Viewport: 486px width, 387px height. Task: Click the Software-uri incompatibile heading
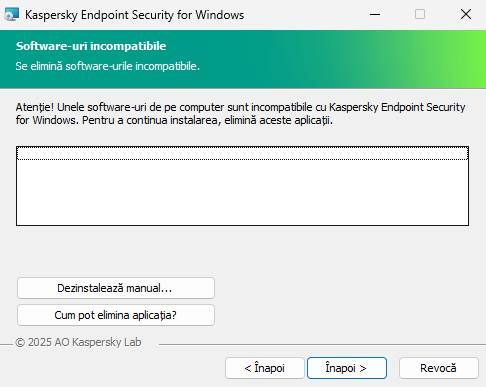[x=91, y=46]
